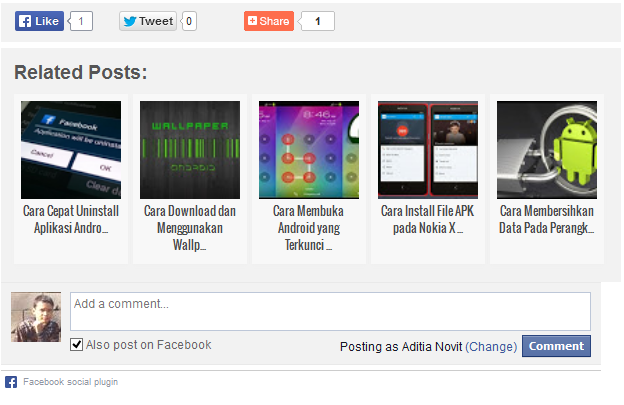Uncheck 'Also post on Facebook' checkbox
This screenshot has height=405, width=624.
[x=76, y=345]
